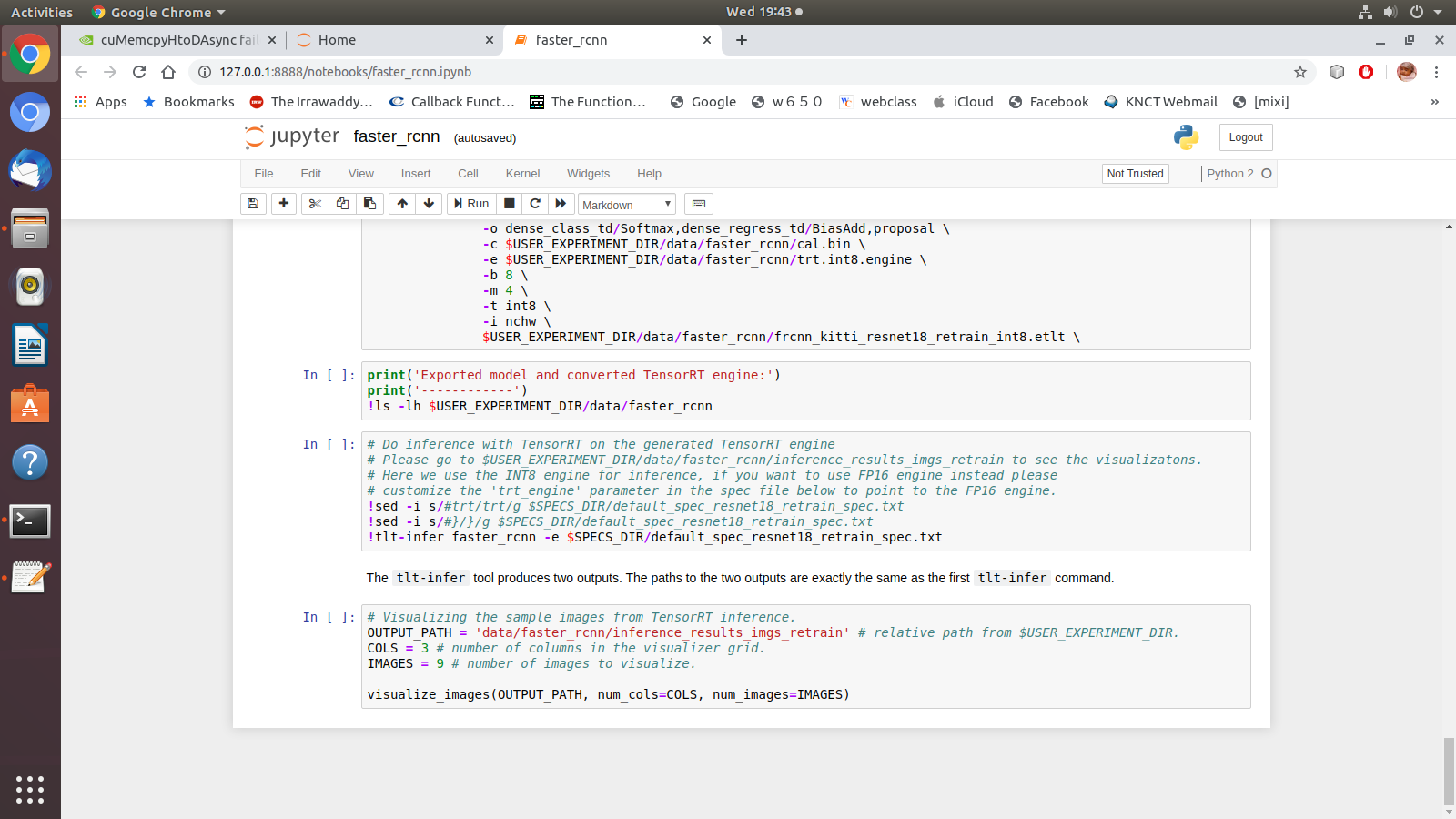
Task: Open Chrome's three-dot customize menu
Action: pyautogui.click(x=1436, y=72)
